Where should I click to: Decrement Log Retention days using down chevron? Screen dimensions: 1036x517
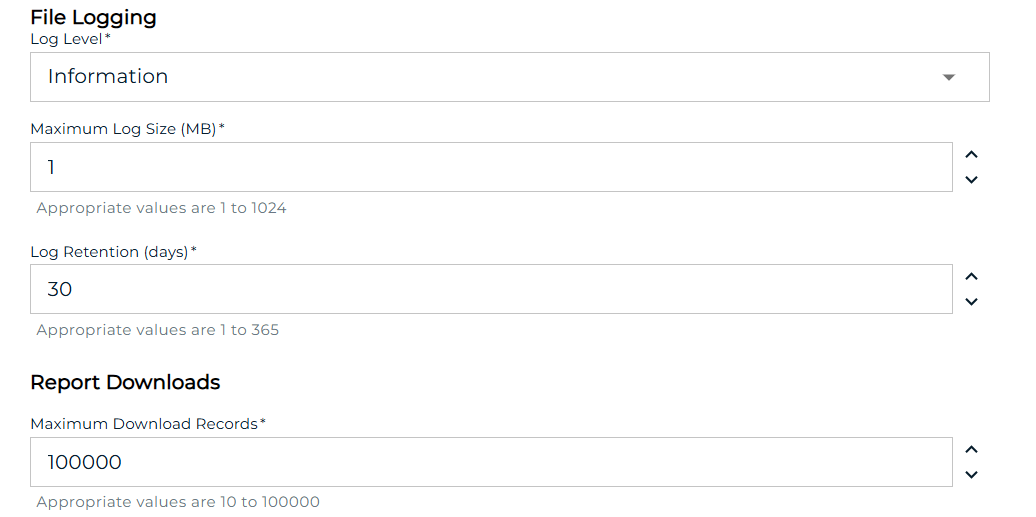(x=971, y=302)
